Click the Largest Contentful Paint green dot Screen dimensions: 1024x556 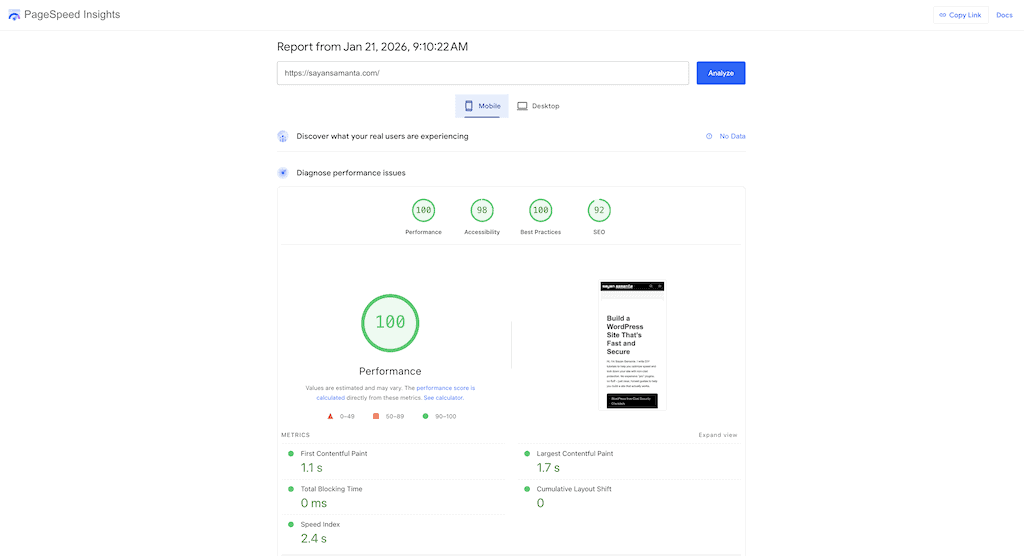click(527, 453)
